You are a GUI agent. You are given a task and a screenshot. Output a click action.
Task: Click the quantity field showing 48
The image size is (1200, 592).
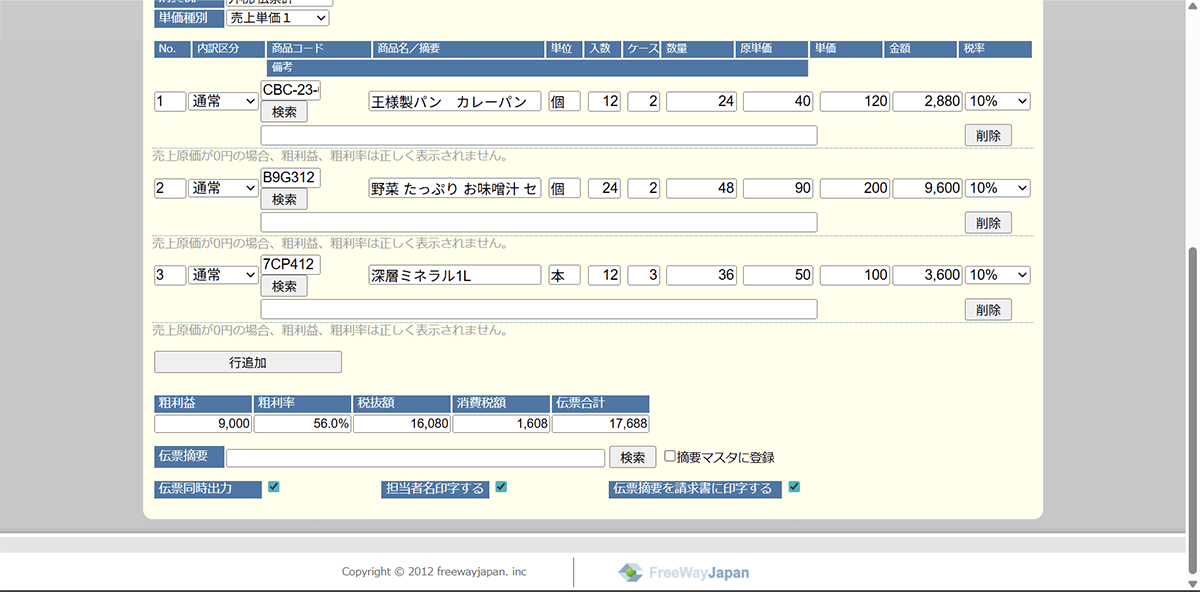click(x=700, y=188)
